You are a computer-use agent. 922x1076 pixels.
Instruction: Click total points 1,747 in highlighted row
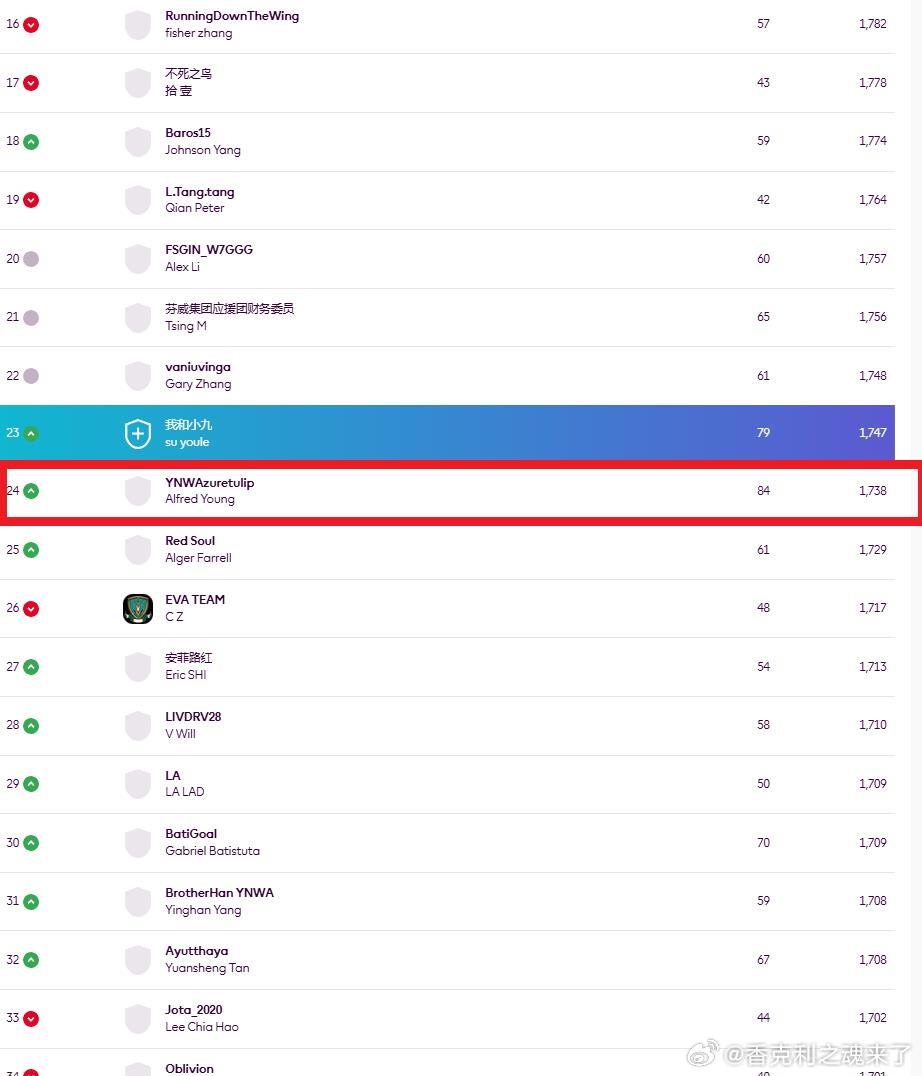coord(873,432)
